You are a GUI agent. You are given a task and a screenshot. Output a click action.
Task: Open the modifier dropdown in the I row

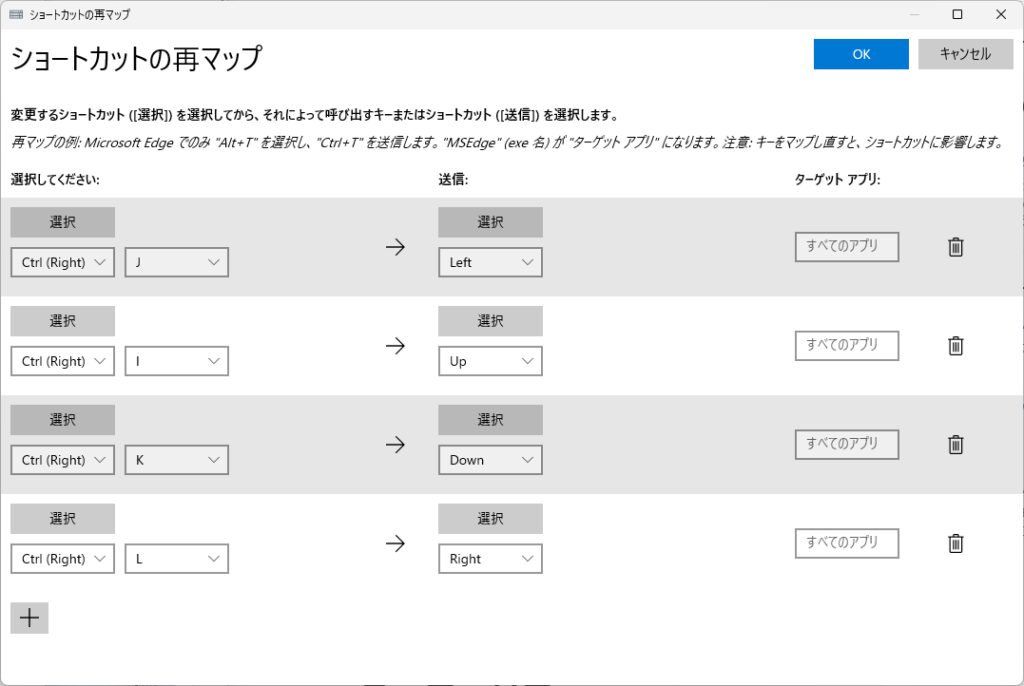[x=63, y=361]
